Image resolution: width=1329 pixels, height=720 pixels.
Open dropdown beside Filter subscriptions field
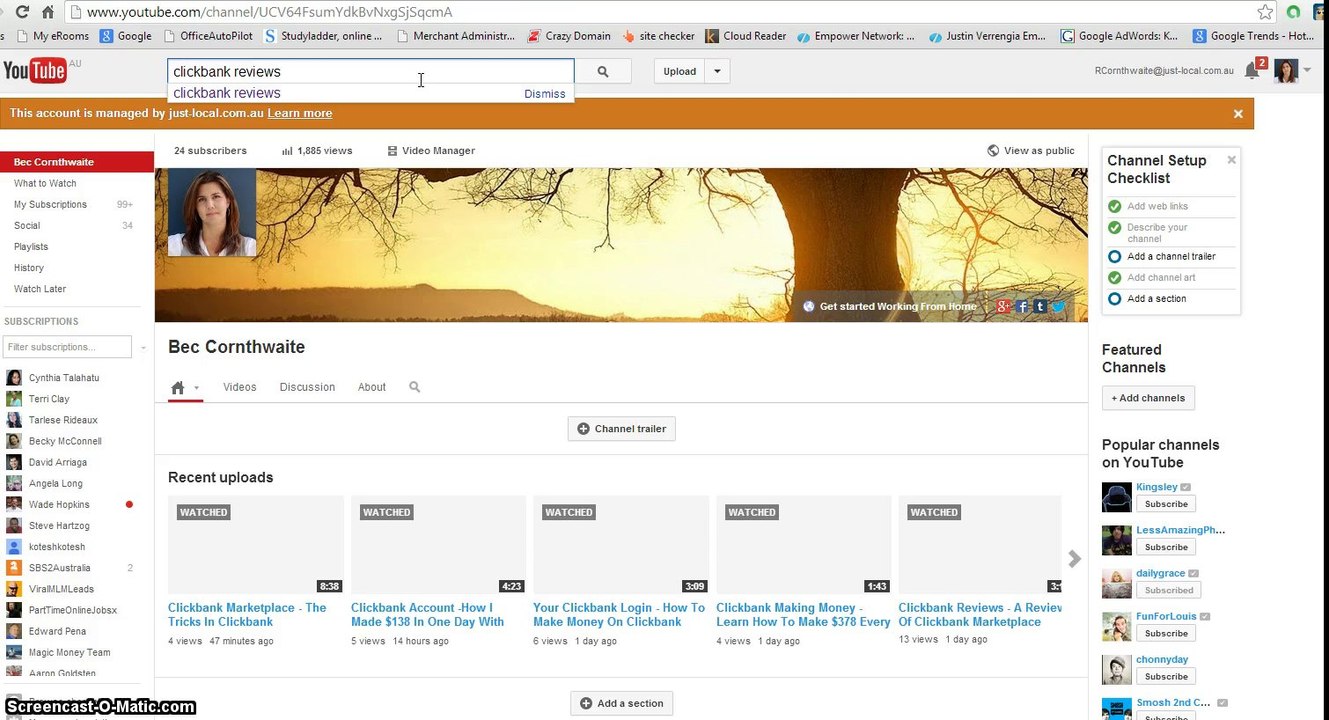click(143, 347)
